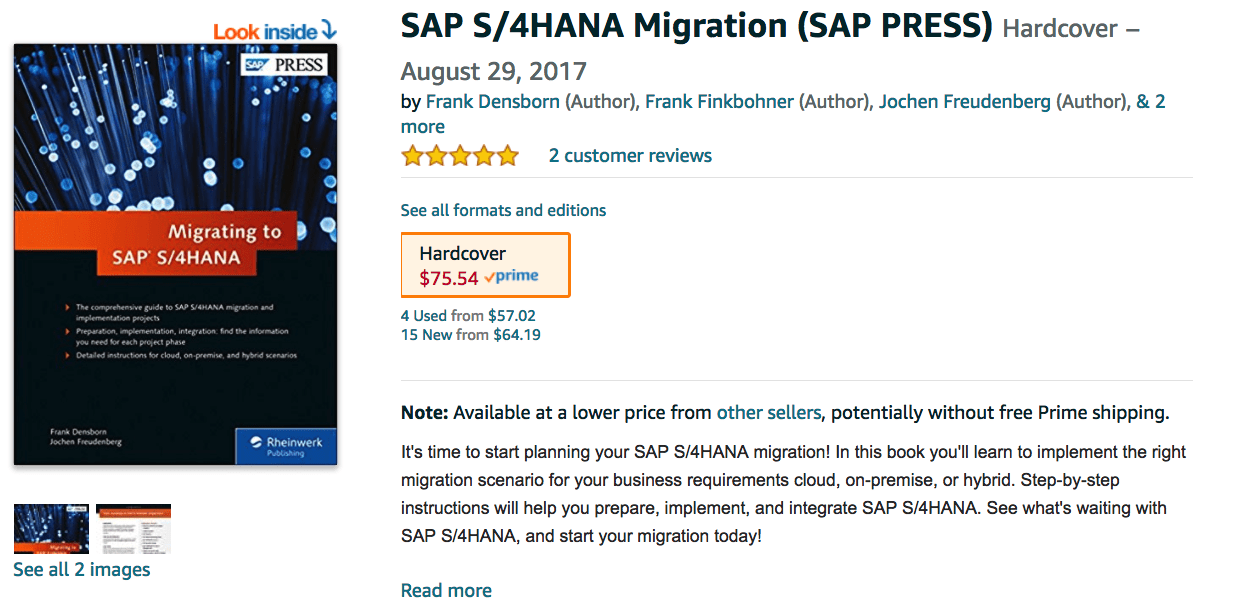This screenshot has height=605, width=1248.
Task: View 4 Used offers from $57.02
Action: 468,316
